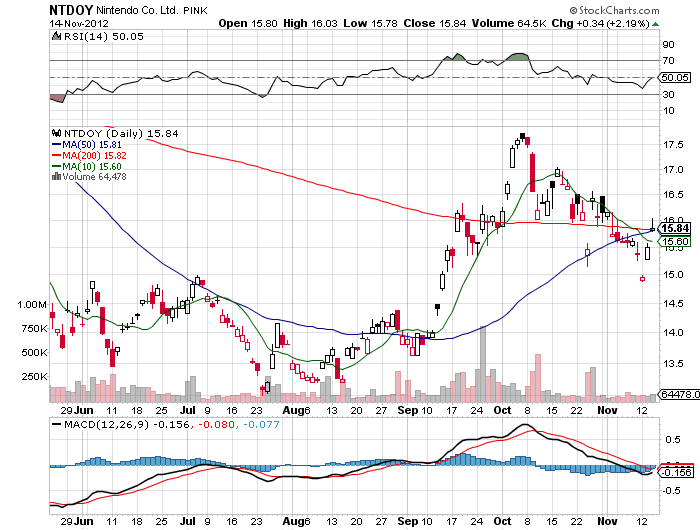Viewport: 700px width, 530px height.
Task: Click the StockCharts.com copyright label
Action: coord(614,10)
